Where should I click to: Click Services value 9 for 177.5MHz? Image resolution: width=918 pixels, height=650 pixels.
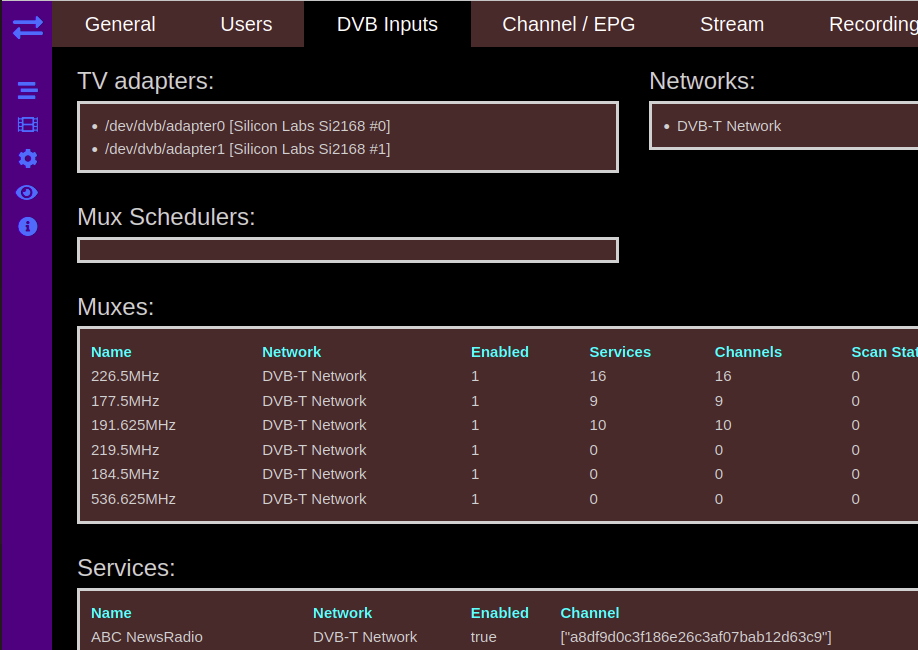tap(594, 401)
